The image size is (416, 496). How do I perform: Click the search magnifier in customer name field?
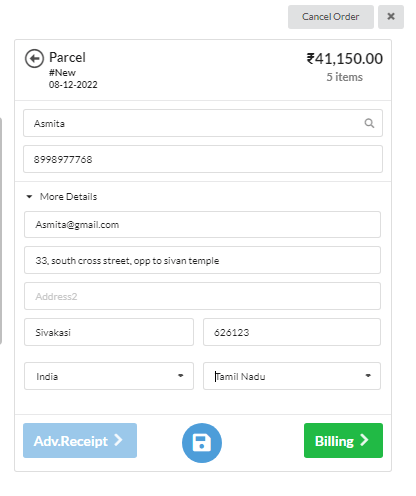point(369,123)
